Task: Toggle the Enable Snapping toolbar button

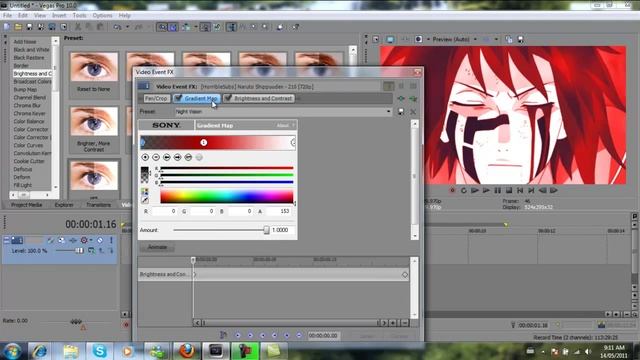Action: pos(162,27)
